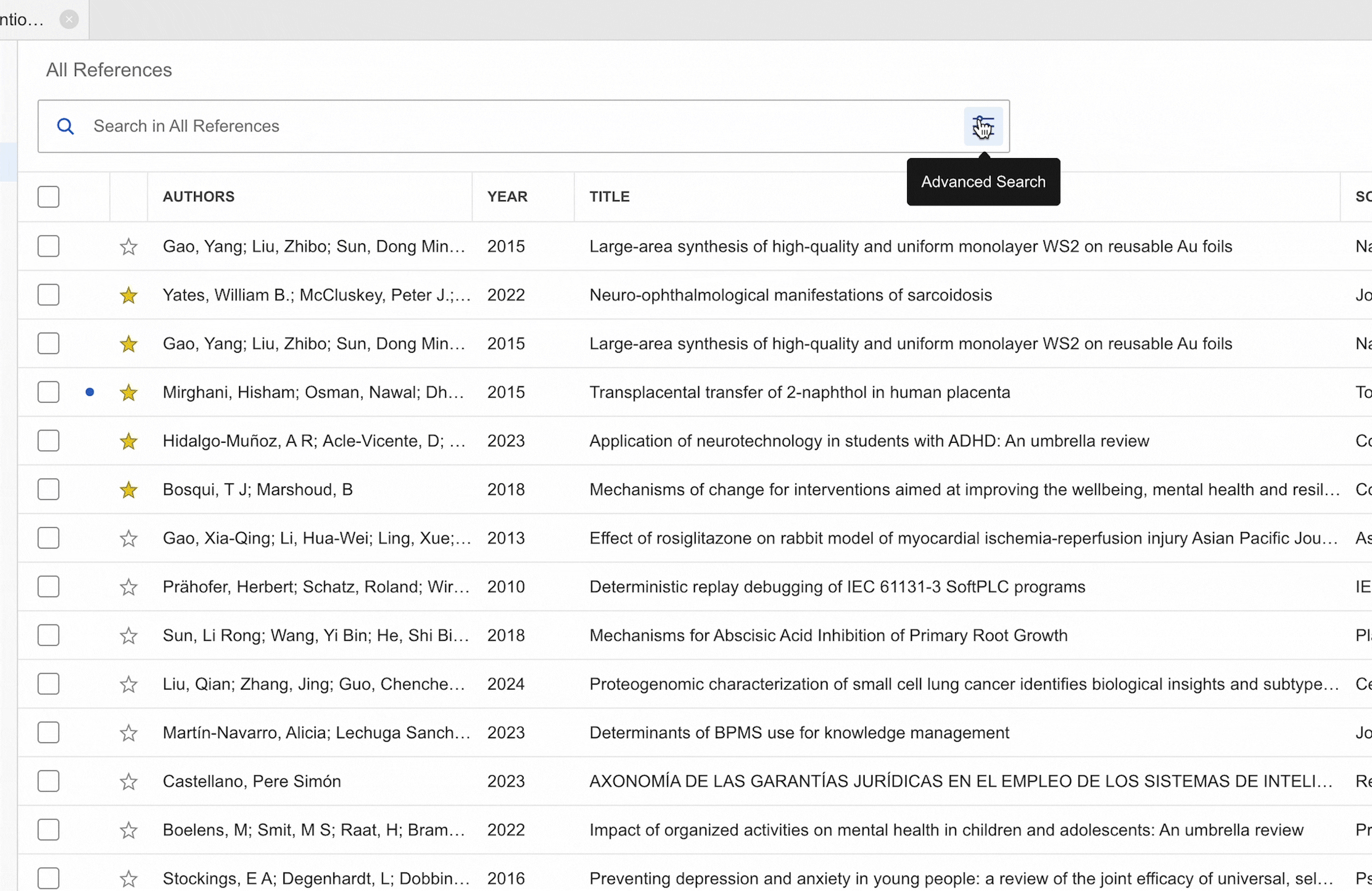This screenshot has height=891, width=1372.
Task: Close the open tab at top left
Action: tap(69, 20)
